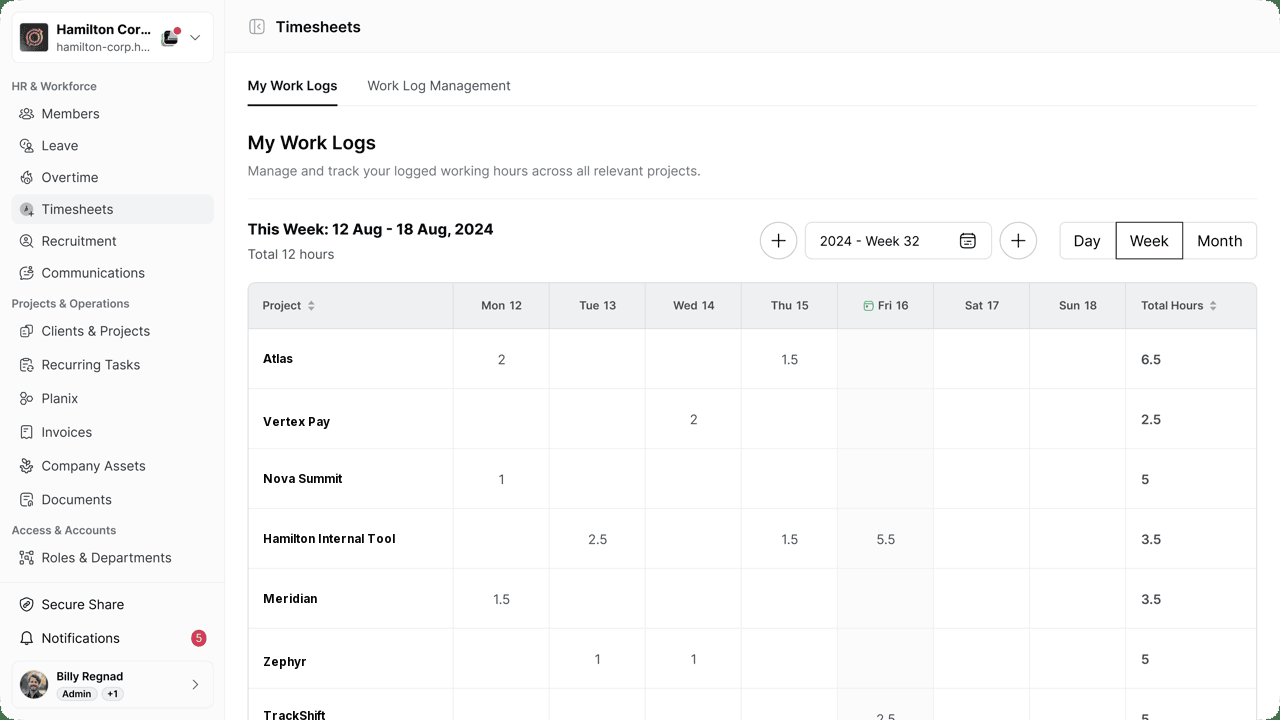The image size is (1280, 720).
Task: Click the Communications sidebar icon
Action: click(x=27, y=273)
